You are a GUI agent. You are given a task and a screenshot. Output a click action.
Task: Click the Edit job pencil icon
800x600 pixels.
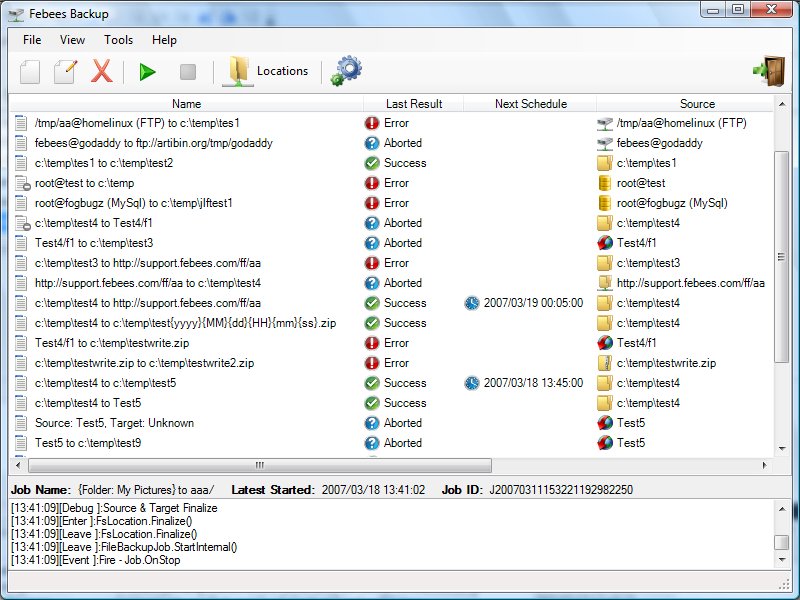(x=65, y=71)
